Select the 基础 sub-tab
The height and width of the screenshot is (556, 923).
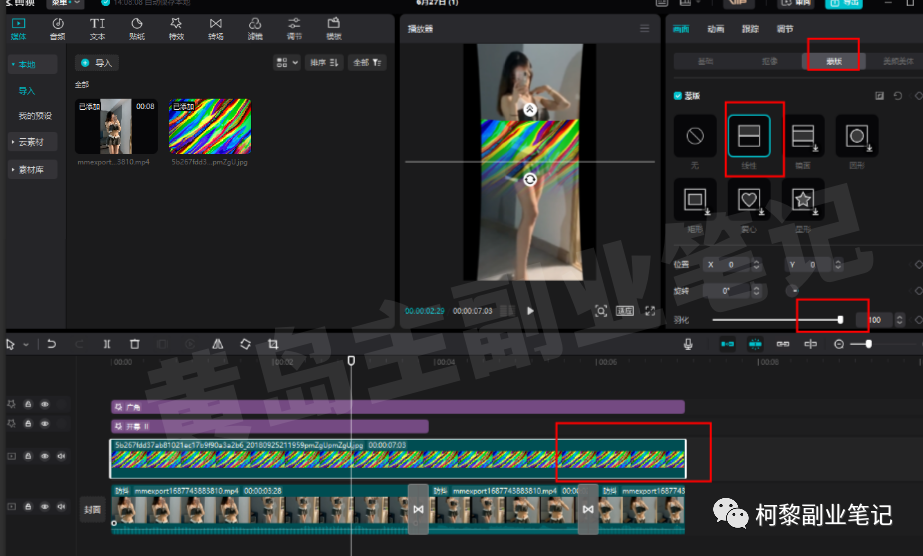pyautogui.click(x=705, y=61)
